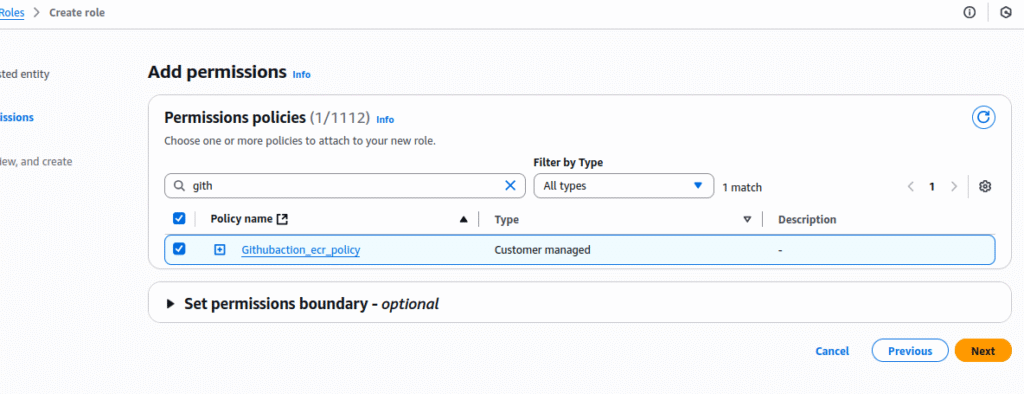Open the Roles breadcrumb link
Viewport: 1024px width, 394px height.
click(12, 12)
